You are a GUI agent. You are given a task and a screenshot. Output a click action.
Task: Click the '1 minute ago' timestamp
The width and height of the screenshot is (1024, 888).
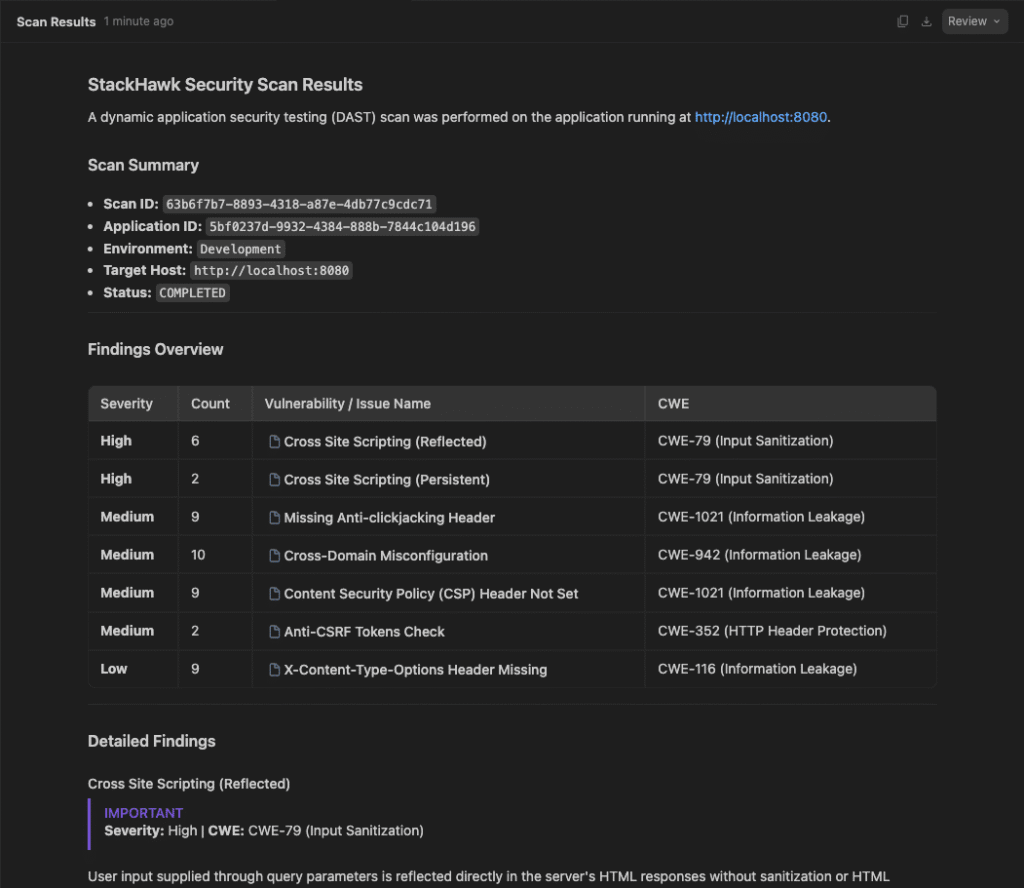[x=138, y=22]
